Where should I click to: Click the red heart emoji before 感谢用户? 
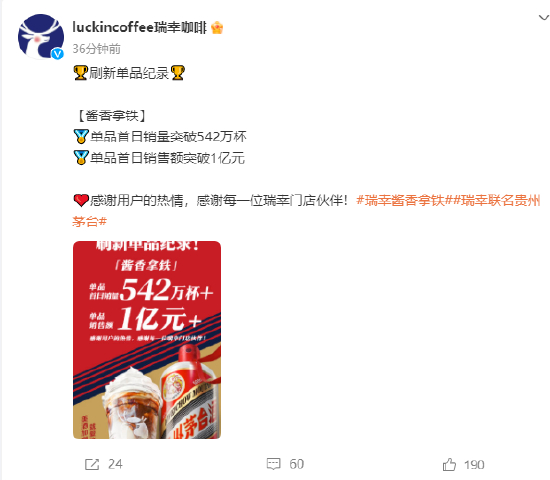81,201
